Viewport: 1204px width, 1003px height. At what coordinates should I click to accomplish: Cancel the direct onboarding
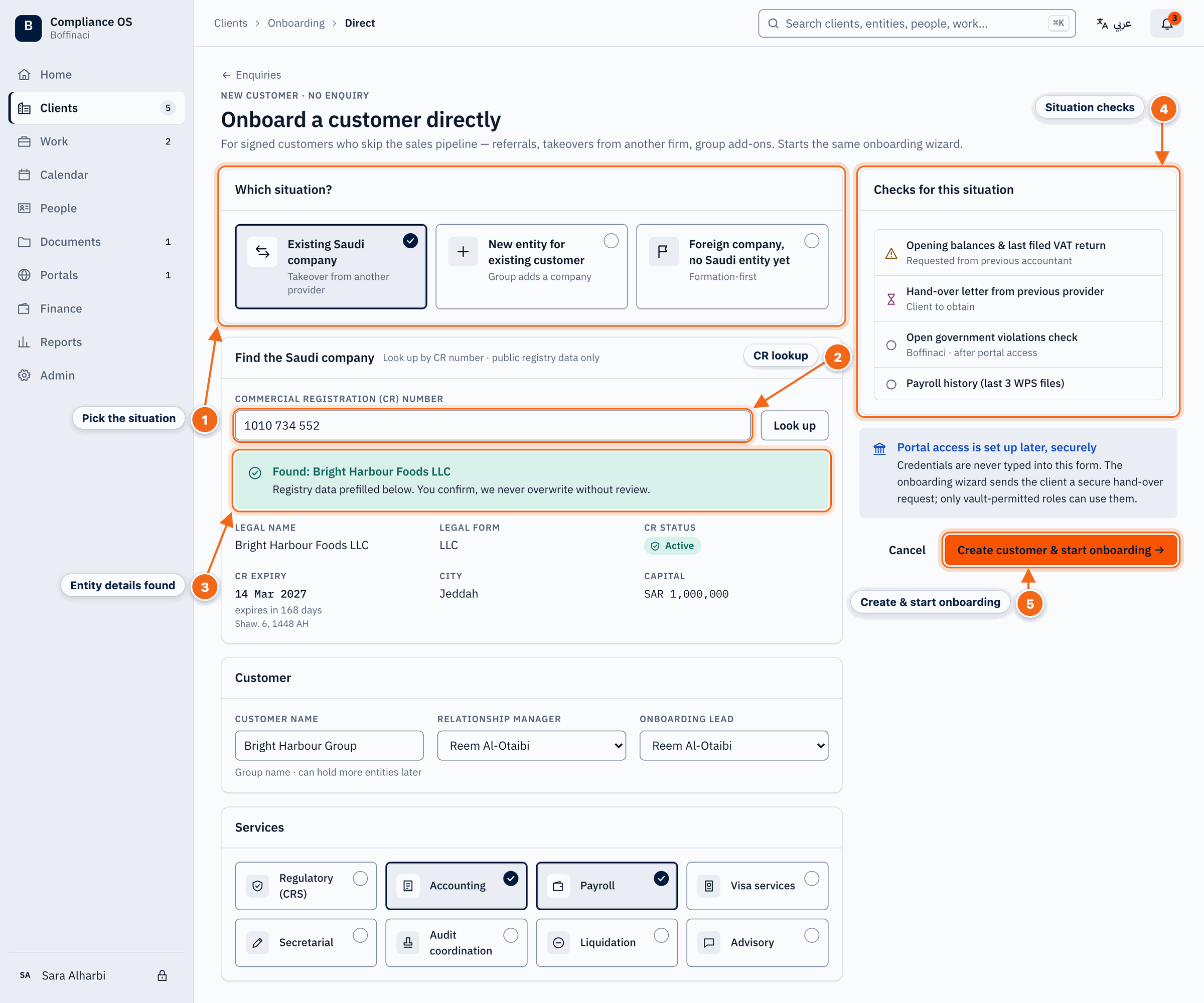click(x=907, y=550)
